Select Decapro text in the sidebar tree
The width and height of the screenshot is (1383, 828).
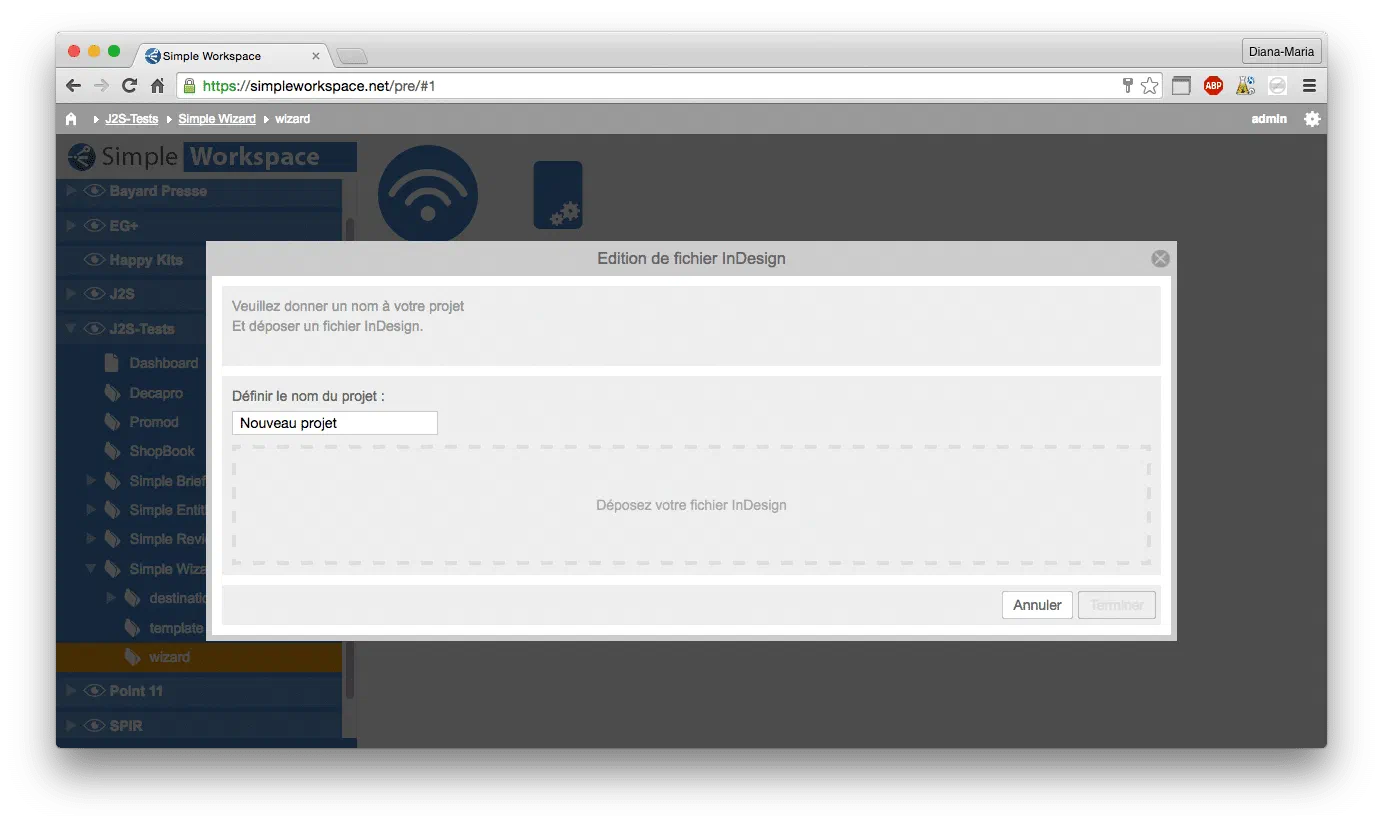[156, 393]
